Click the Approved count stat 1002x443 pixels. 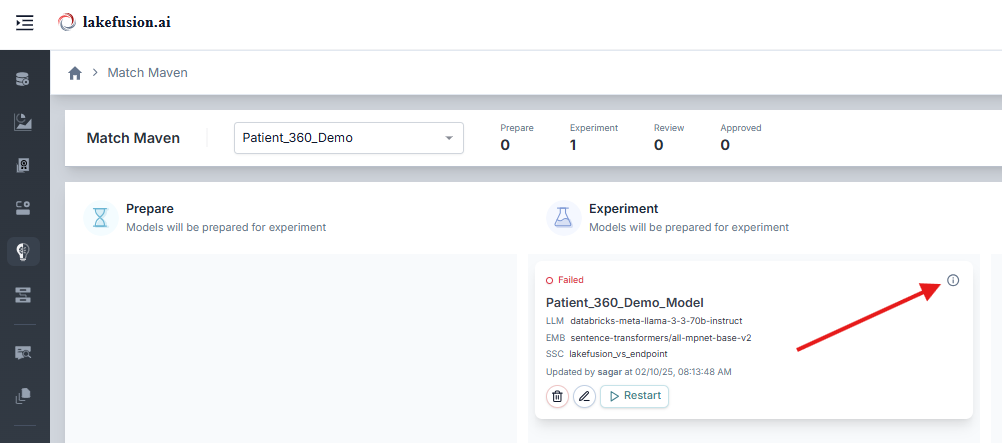(x=741, y=137)
